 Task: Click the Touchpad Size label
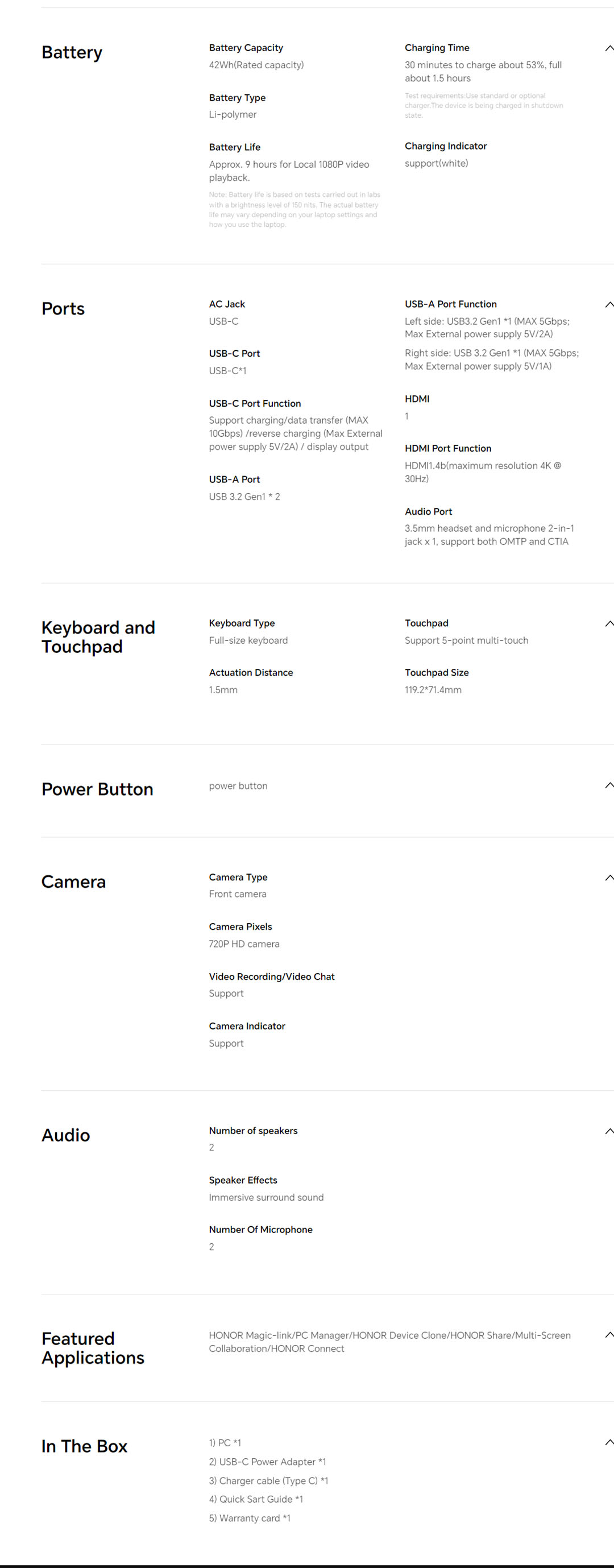click(436, 673)
